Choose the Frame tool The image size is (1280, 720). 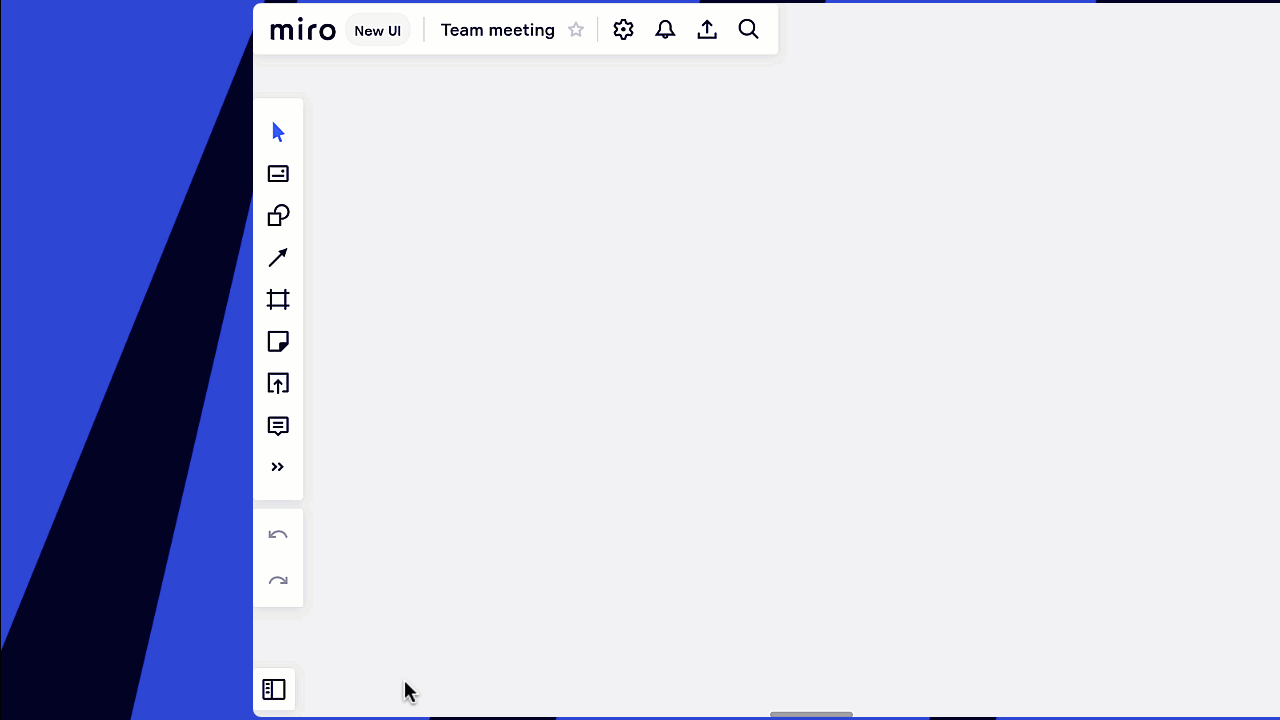tap(278, 300)
